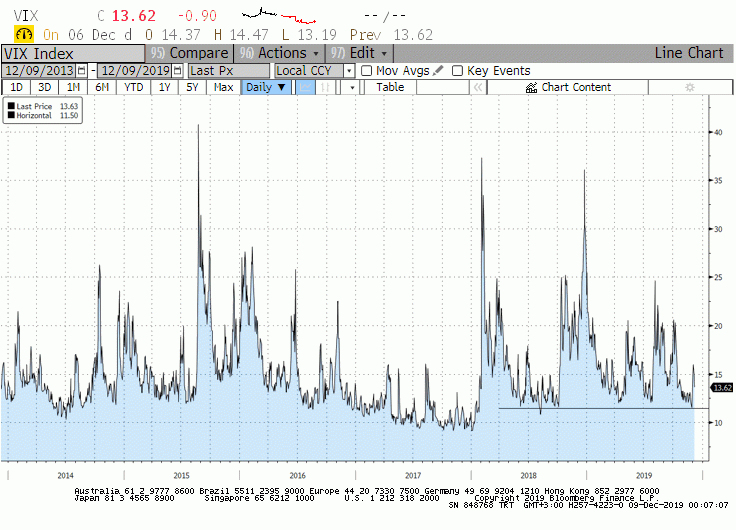Image resolution: width=736 pixels, height=530 pixels.
Task: Click the L 13.19 low value
Action: pos(310,35)
